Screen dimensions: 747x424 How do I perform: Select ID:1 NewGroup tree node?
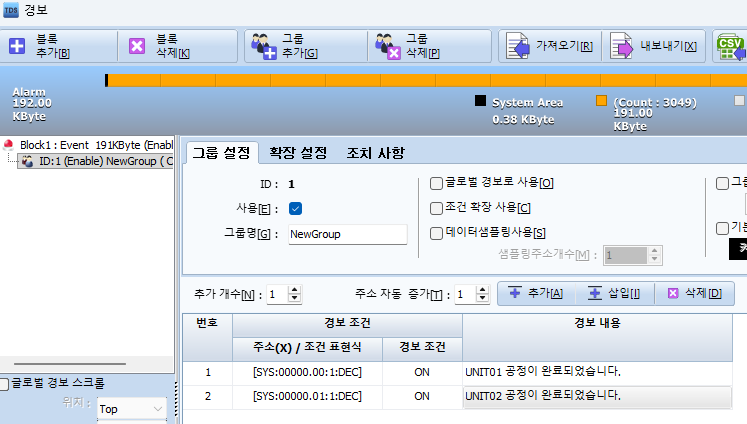click(100, 161)
